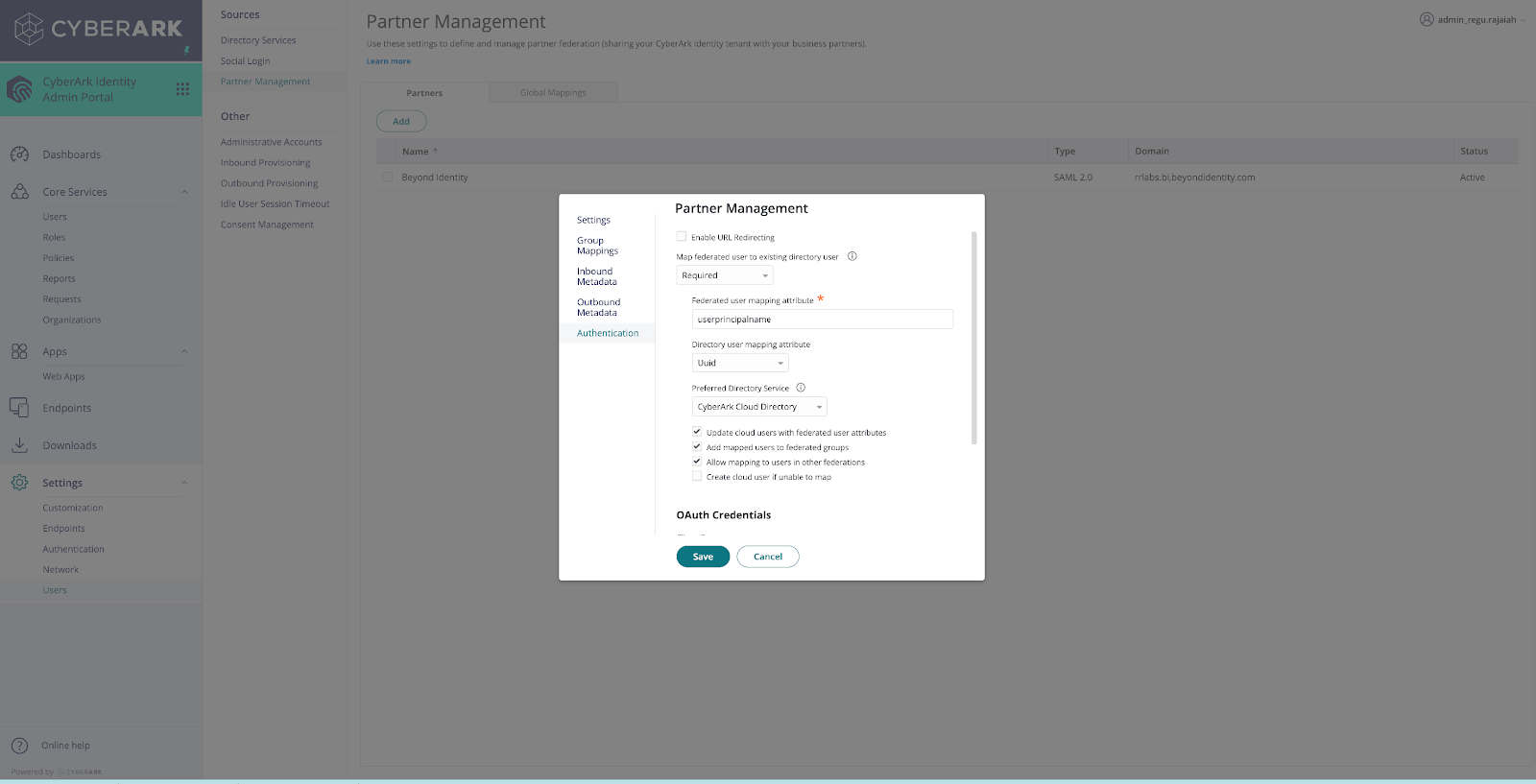The width and height of the screenshot is (1536, 784).
Task: Click the Endpoints devices icon
Action: tap(19, 408)
